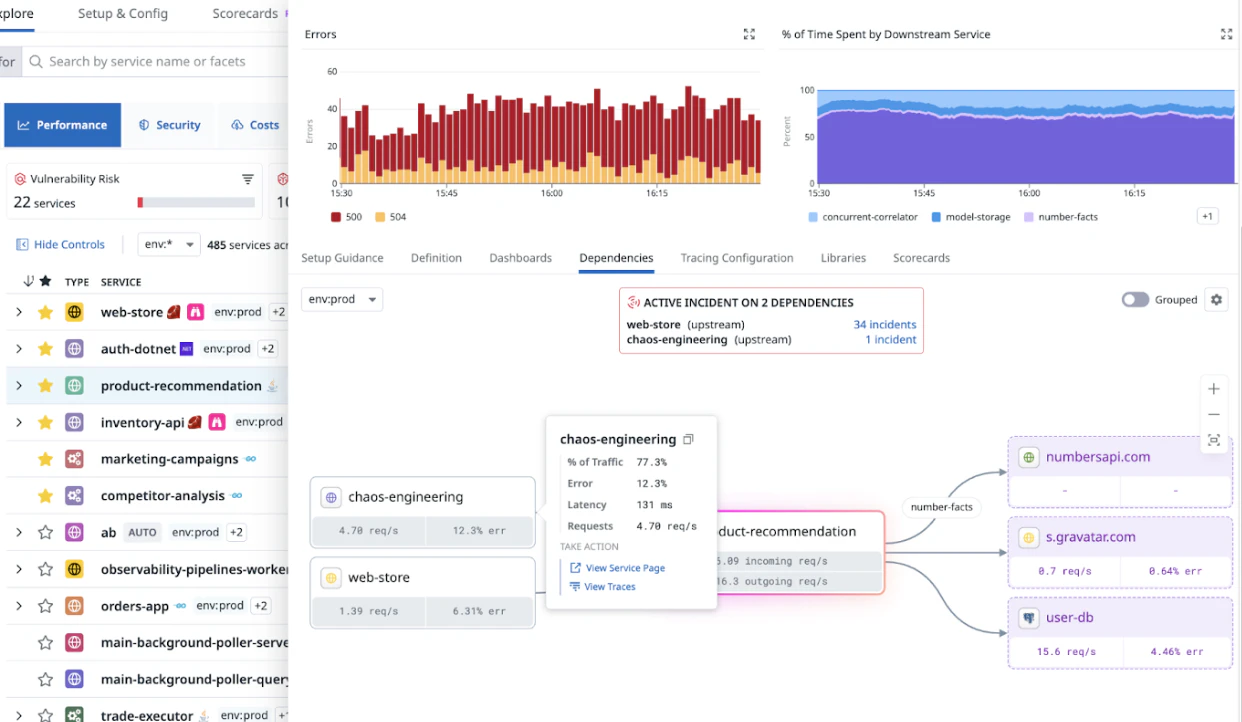
Task: Open the env:* filter dropdown
Action: (169, 244)
